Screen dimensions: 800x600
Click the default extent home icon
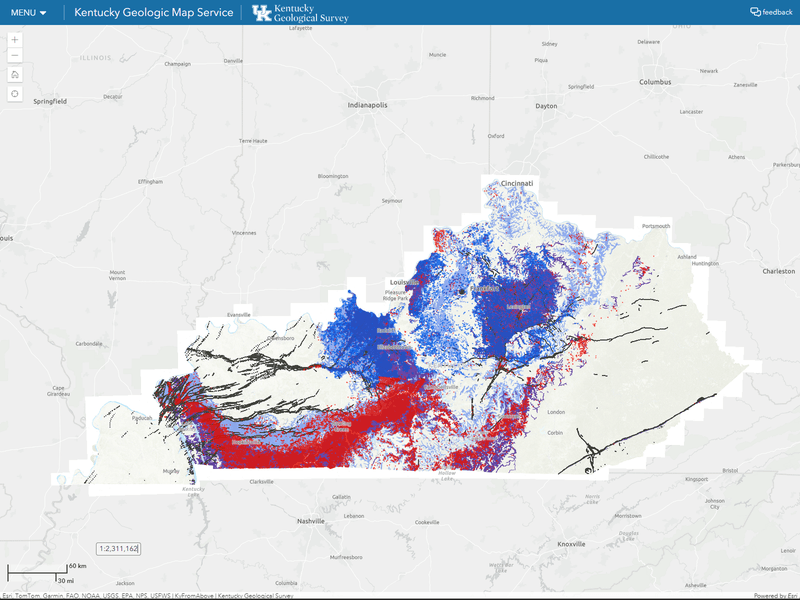pyautogui.click(x=14, y=75)
